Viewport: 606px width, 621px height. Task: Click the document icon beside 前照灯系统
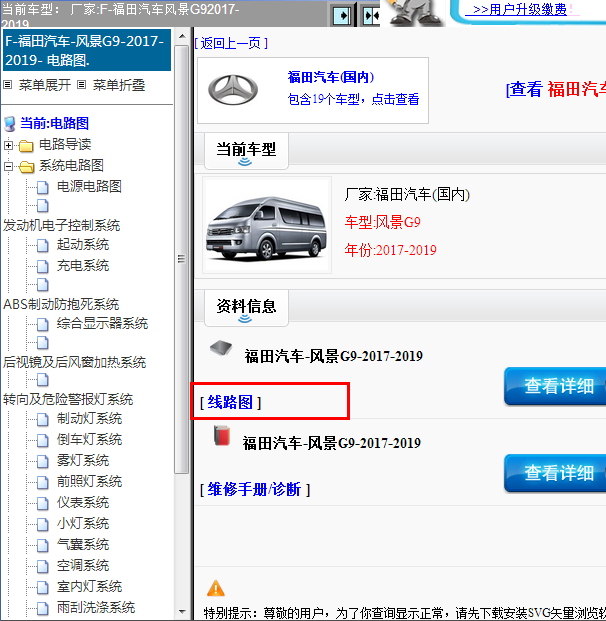pyautogui.click(x=43, y=483)
